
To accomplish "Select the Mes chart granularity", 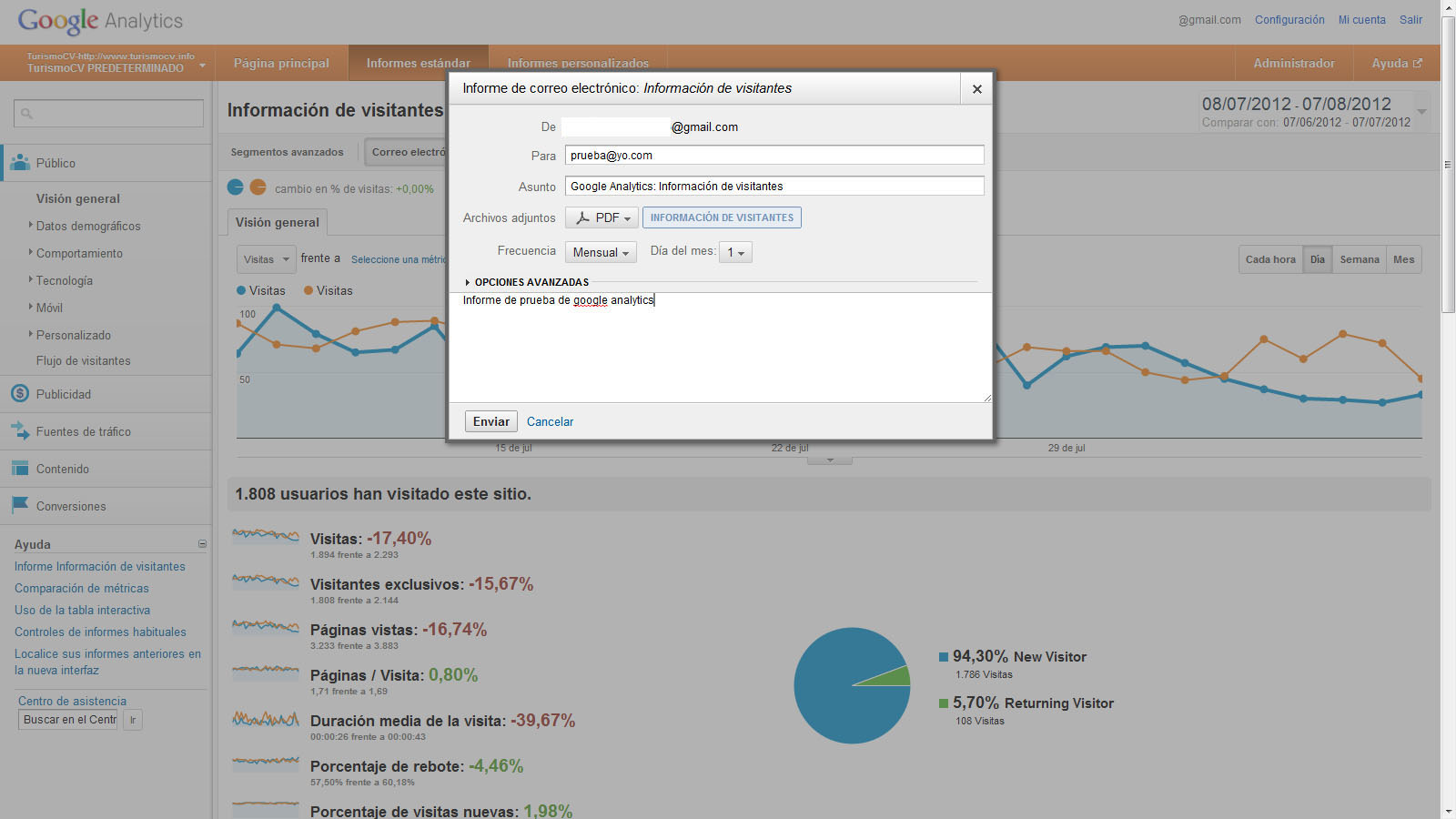I will click(1404, 259).
